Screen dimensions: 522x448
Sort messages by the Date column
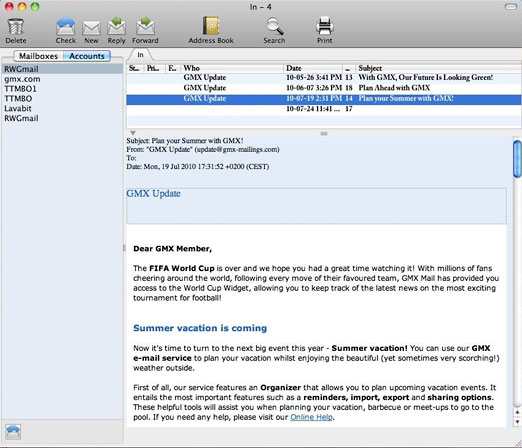click(313, 68)
